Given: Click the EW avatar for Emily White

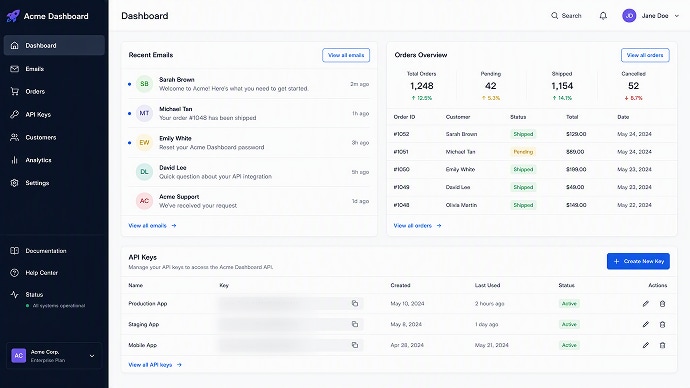Looking at the screenshot, I should pyautogui.click(x=144, y=143).
